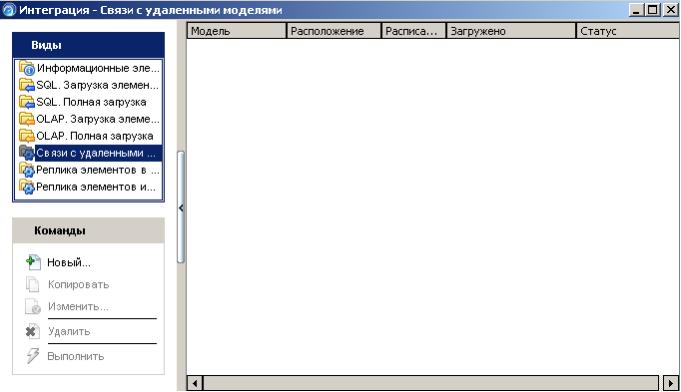Click the horizontal scrollbar left arrow

point(195,383)
